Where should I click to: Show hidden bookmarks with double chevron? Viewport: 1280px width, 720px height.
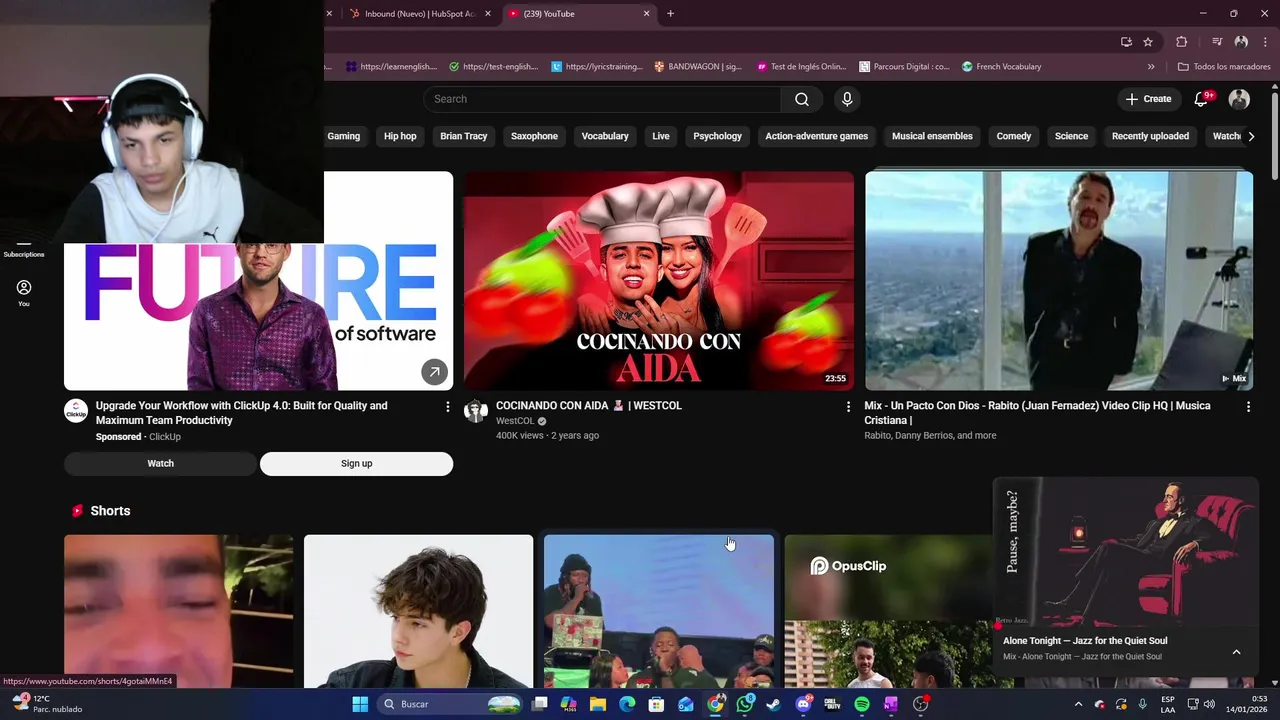pos(1151,67)
